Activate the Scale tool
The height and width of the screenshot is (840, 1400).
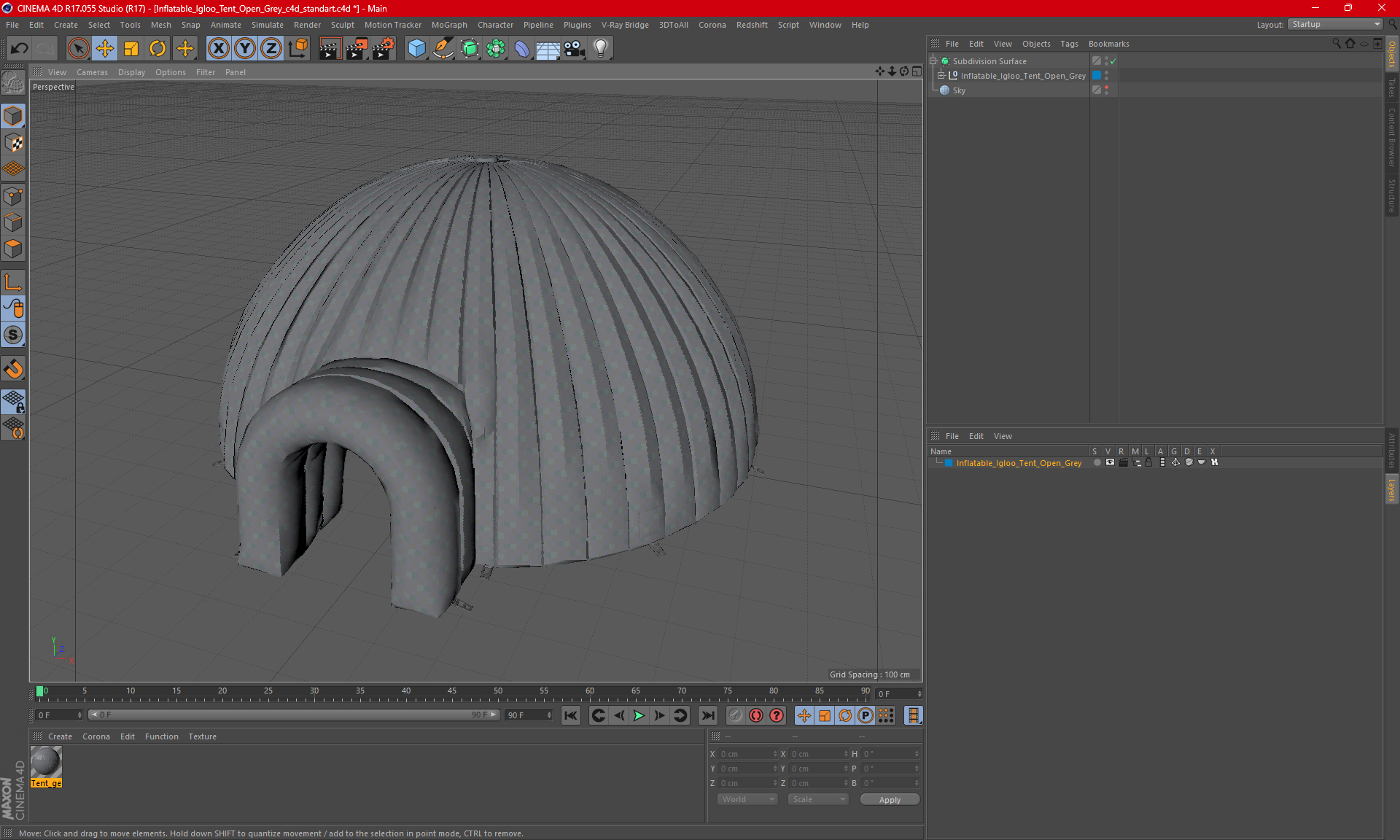coord(131,49)
